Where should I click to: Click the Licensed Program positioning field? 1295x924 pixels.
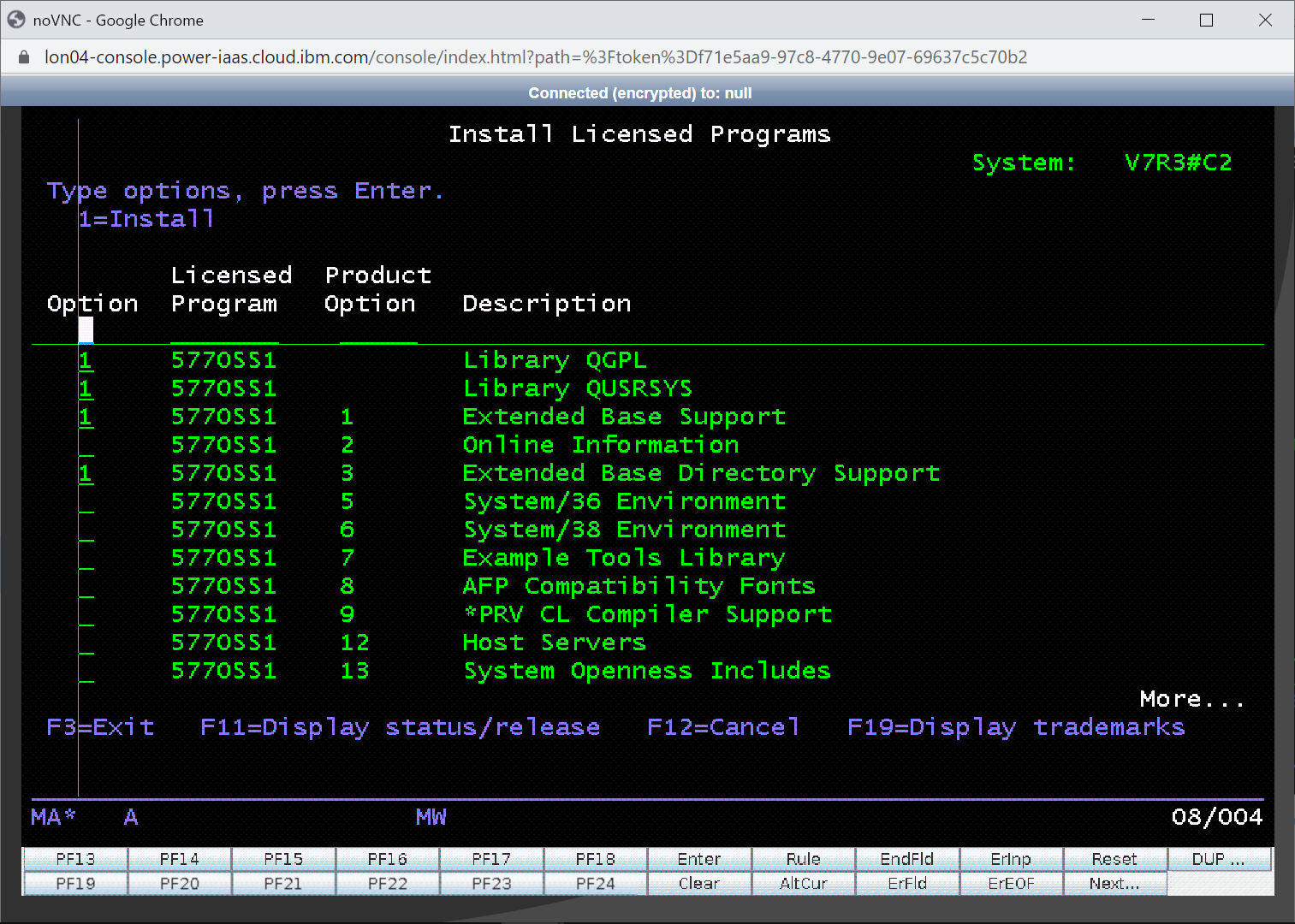[224, 331]
